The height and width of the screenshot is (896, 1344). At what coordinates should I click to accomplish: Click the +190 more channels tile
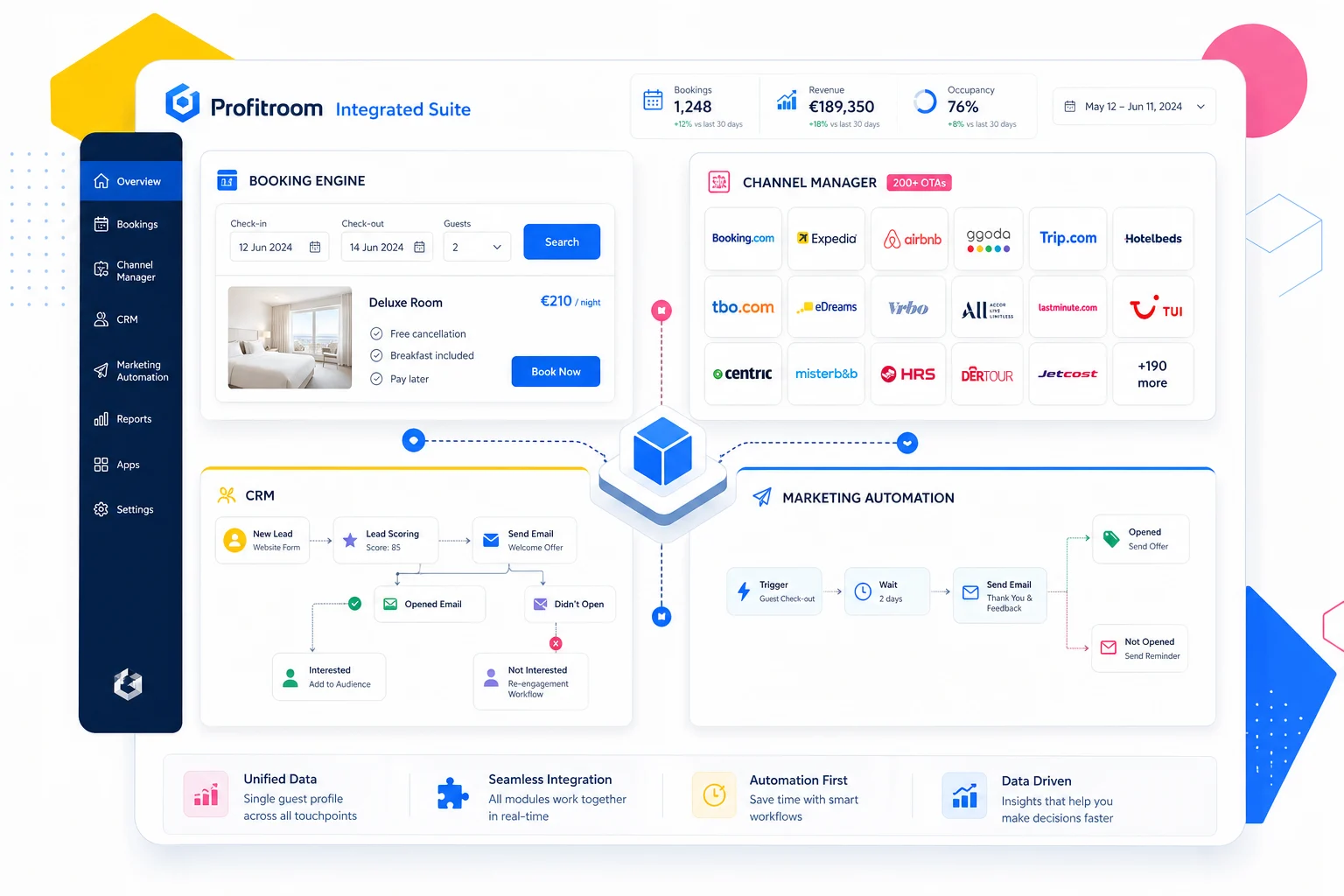[1152, 374]
